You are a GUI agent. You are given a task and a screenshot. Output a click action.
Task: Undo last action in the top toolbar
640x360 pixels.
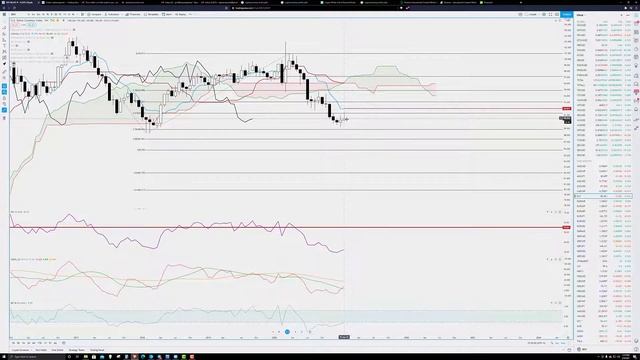(190, 14)
